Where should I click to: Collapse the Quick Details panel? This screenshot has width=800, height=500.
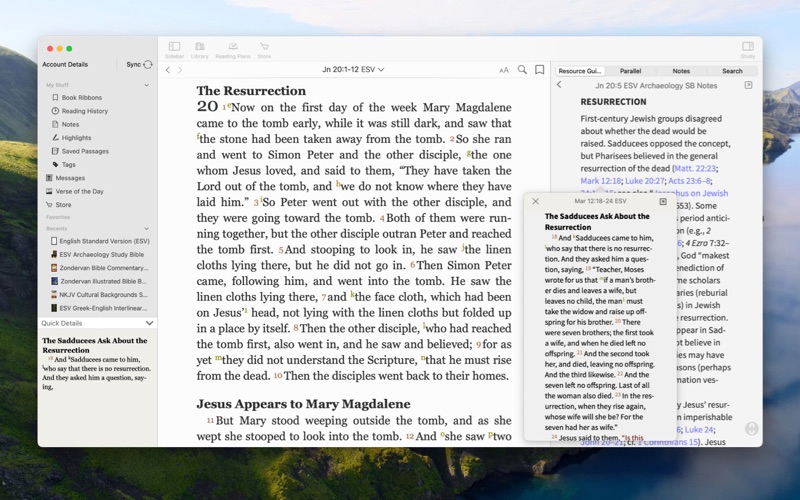(149, 323)
